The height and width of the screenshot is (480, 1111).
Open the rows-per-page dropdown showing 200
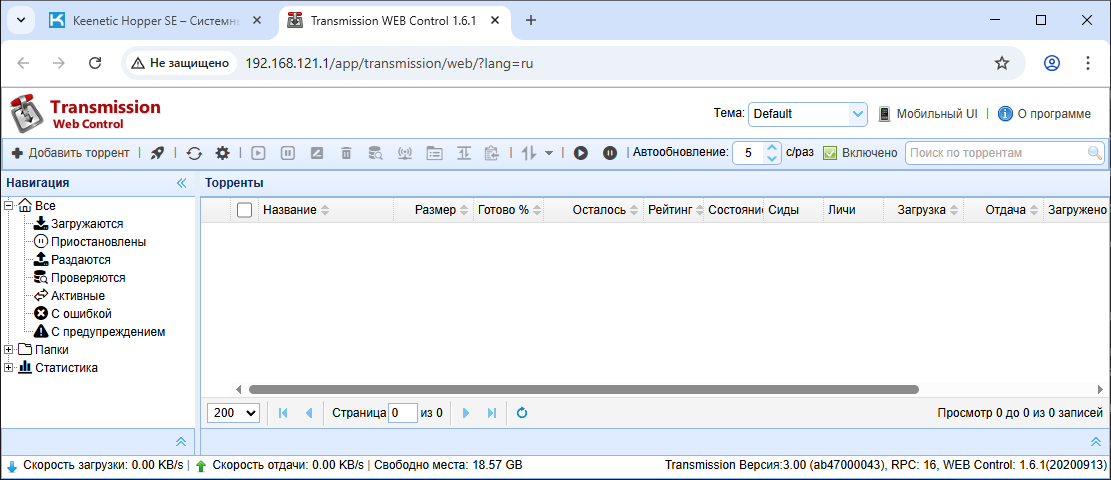coord(234,412)
